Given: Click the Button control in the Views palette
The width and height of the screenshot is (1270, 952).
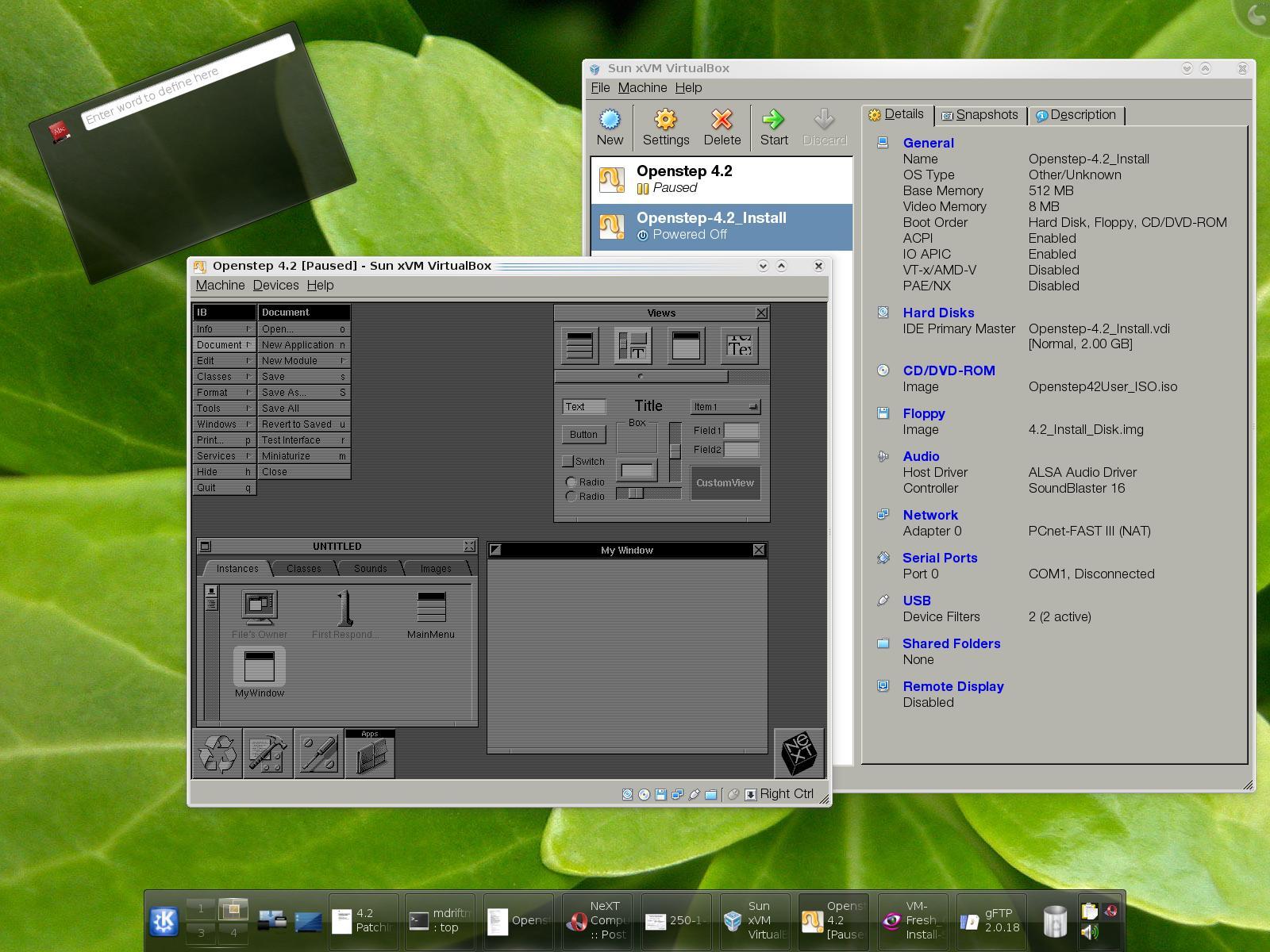Looking at the screenshot, I should pyautogui.click(x=583, y=435).
